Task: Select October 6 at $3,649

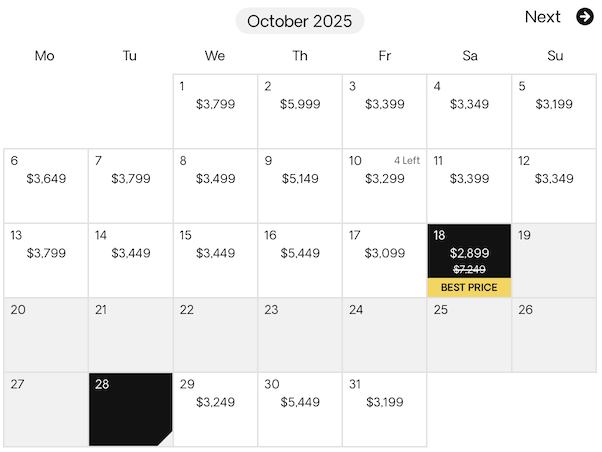Action: click(46, 186)
